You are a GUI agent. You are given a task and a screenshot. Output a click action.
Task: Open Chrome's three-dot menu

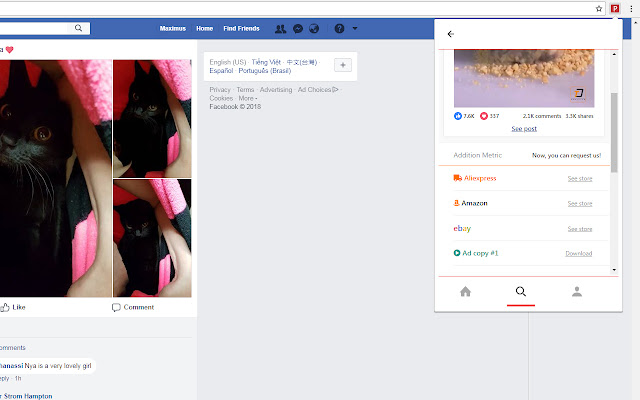coord(631,9)
